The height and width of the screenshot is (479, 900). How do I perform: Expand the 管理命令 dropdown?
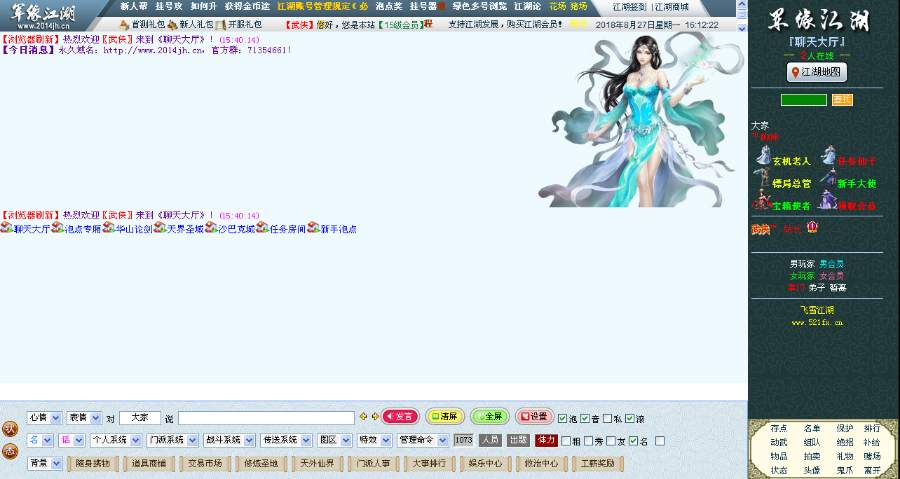point(422,441)
